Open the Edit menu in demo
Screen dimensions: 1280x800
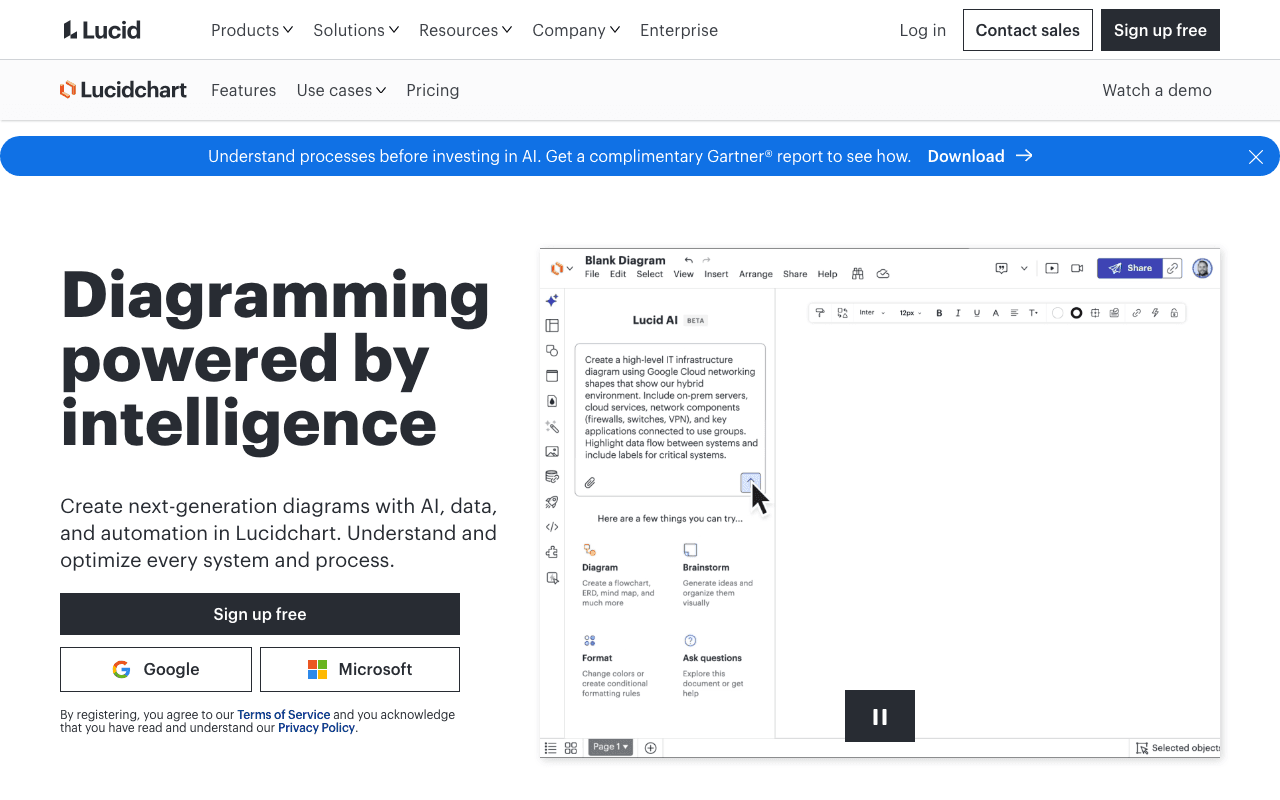(x=618, y=274)
